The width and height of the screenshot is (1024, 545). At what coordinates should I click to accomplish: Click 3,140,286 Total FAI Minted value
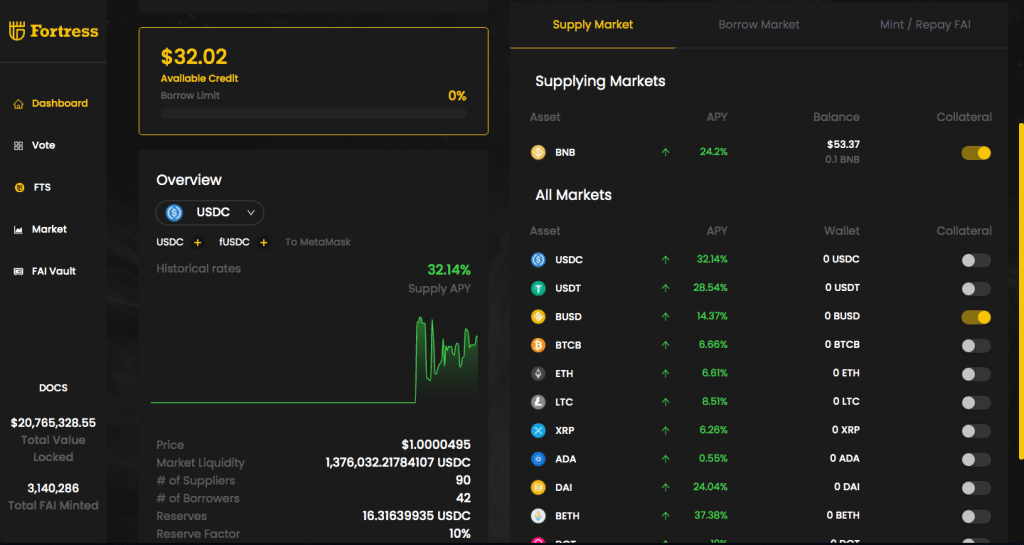53,488
